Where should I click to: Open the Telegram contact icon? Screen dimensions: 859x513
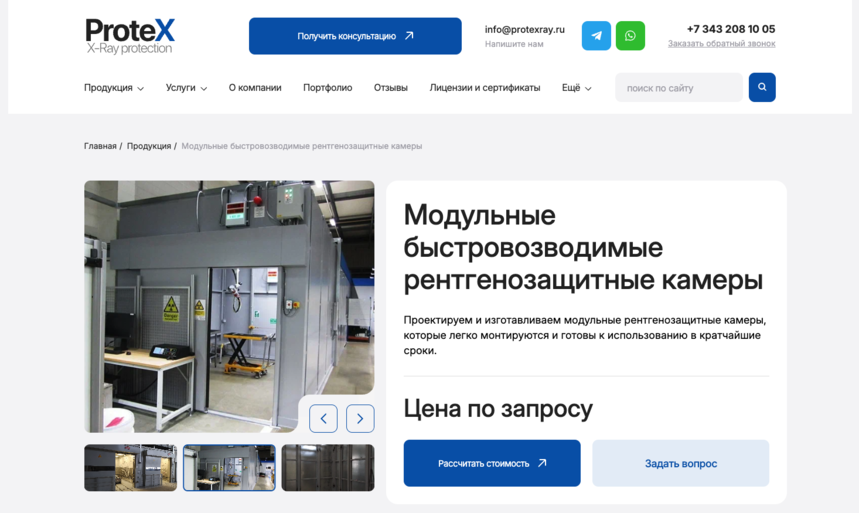[x=596, y=36]
